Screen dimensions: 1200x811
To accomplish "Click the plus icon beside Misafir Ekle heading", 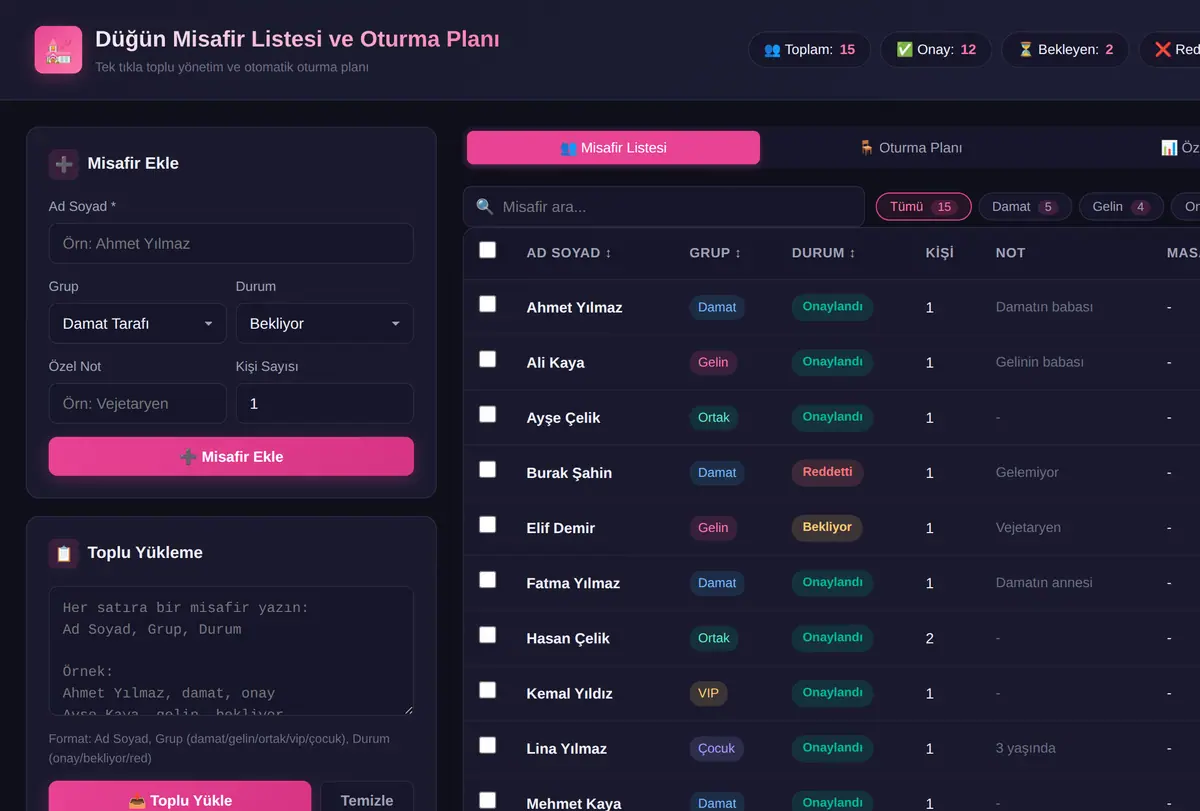I will 64,164.
